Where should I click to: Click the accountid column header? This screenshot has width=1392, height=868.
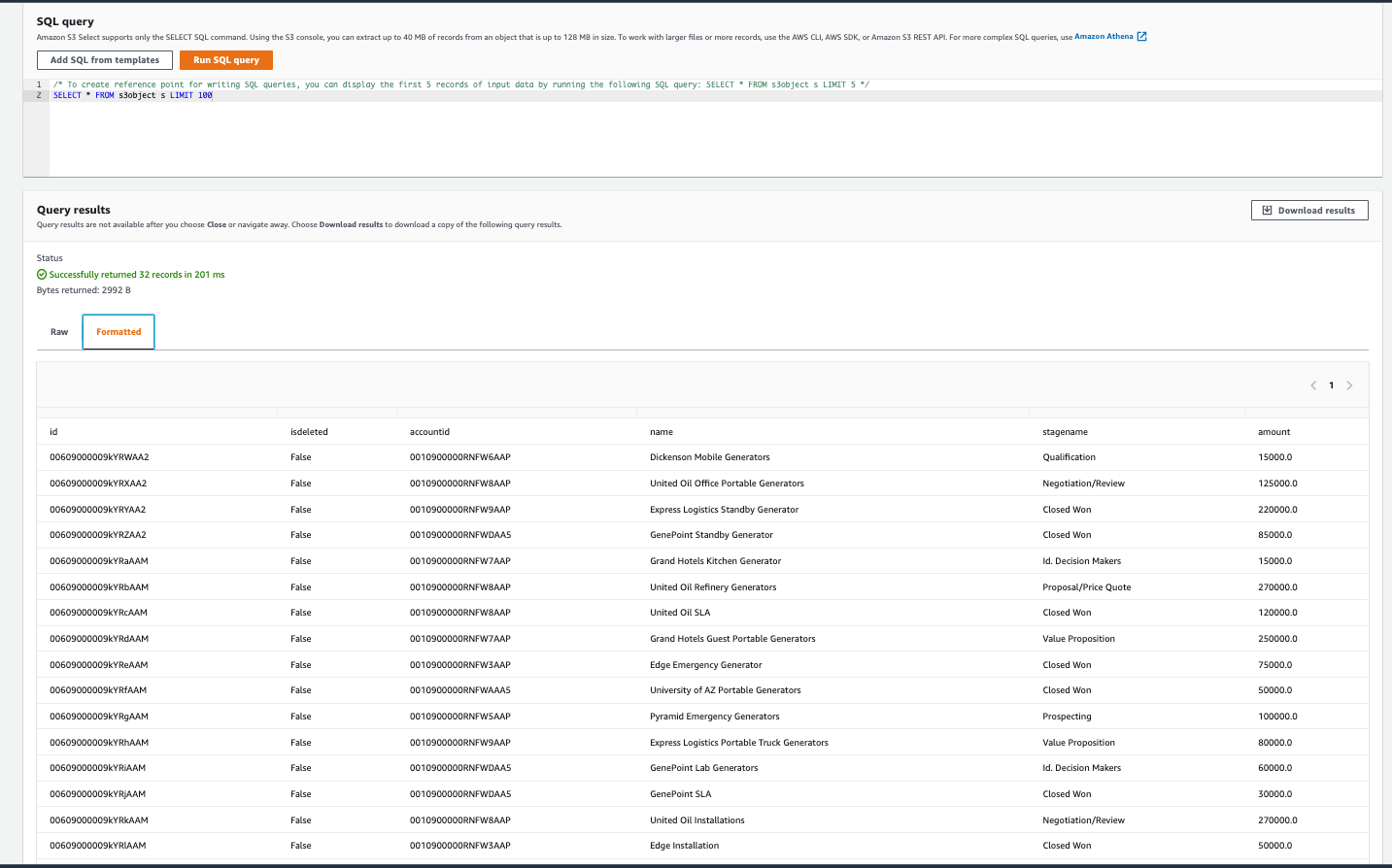coord(429,432)
